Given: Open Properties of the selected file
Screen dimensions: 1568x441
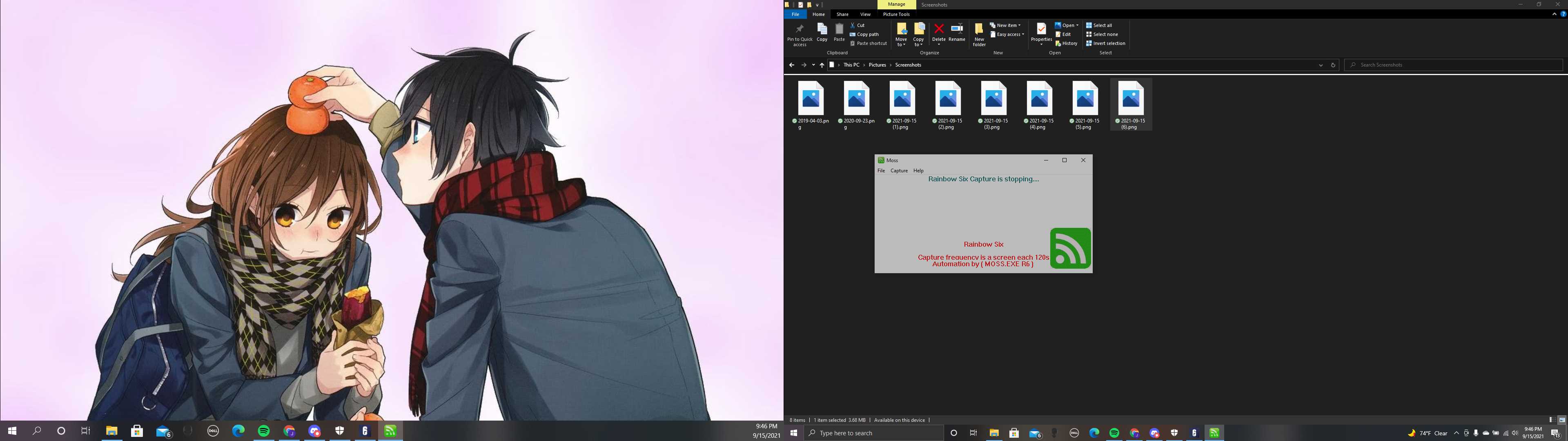Looking at the screenshot, I should [x=1041, y=34].
